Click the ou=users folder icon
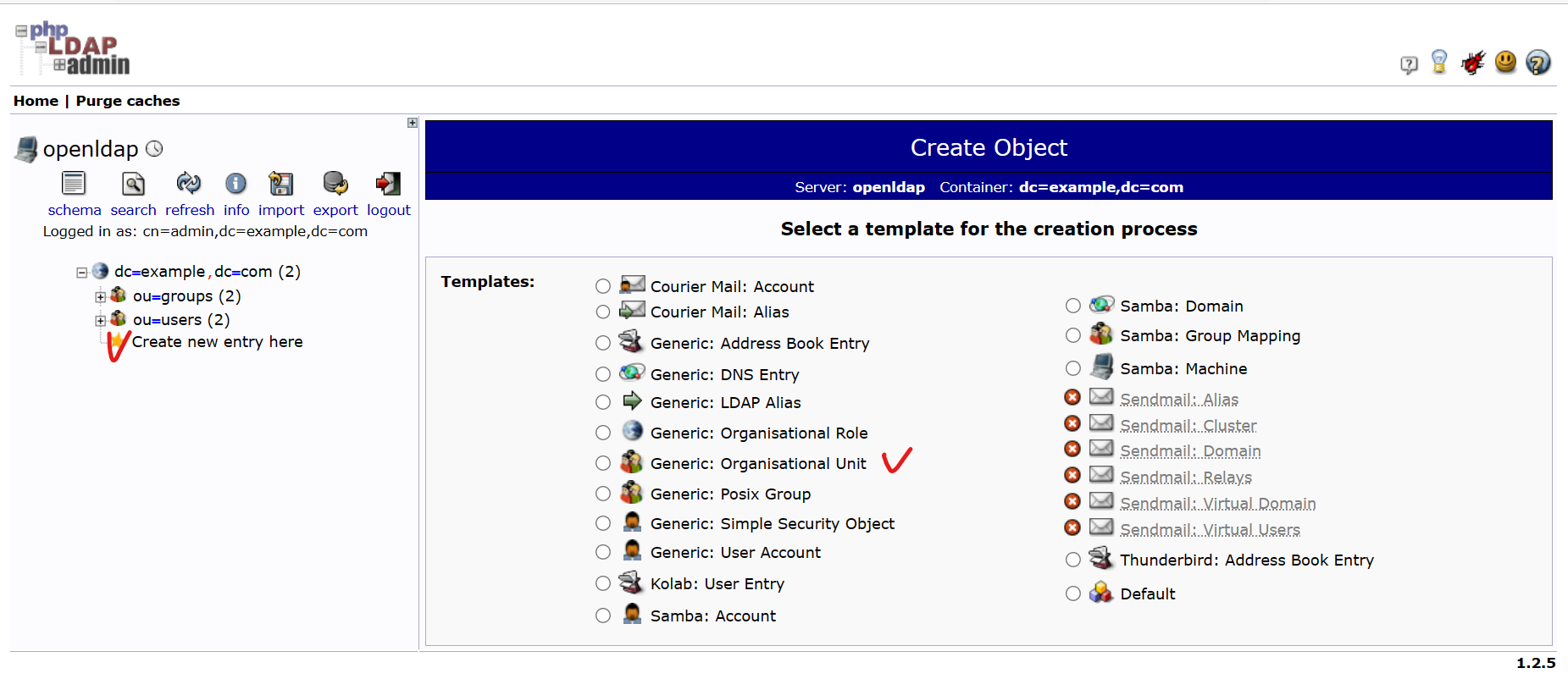 pyautogui.click(x=119, y=318)
